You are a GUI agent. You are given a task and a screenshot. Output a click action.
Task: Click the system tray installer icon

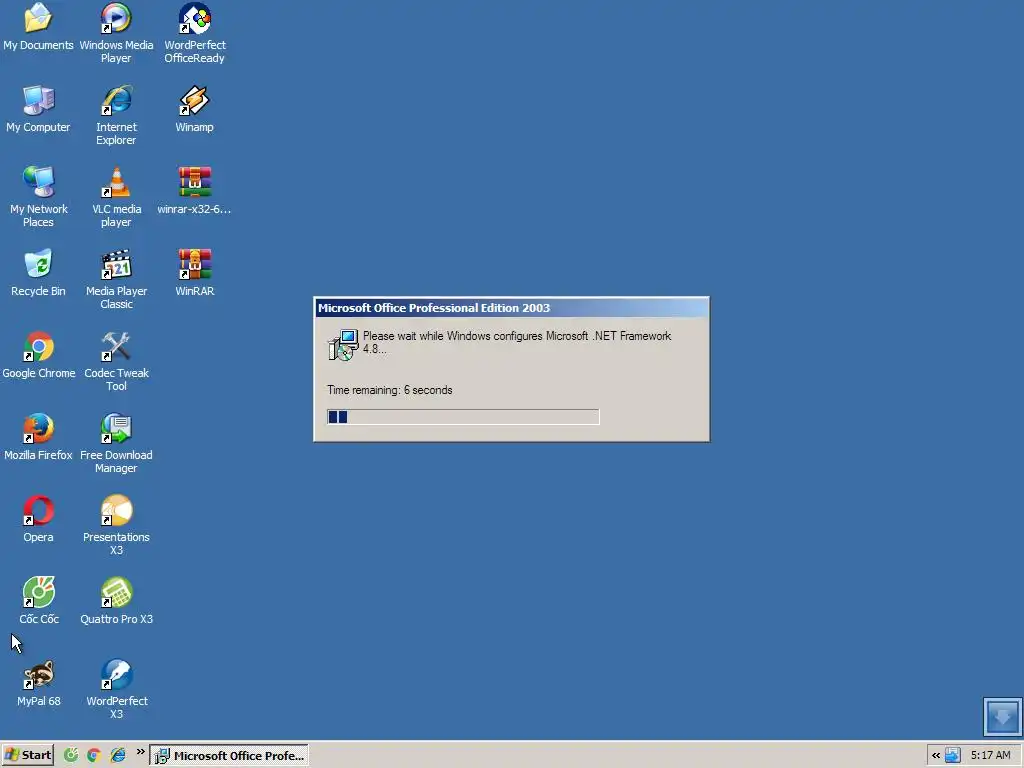click(x=953, y=755)
